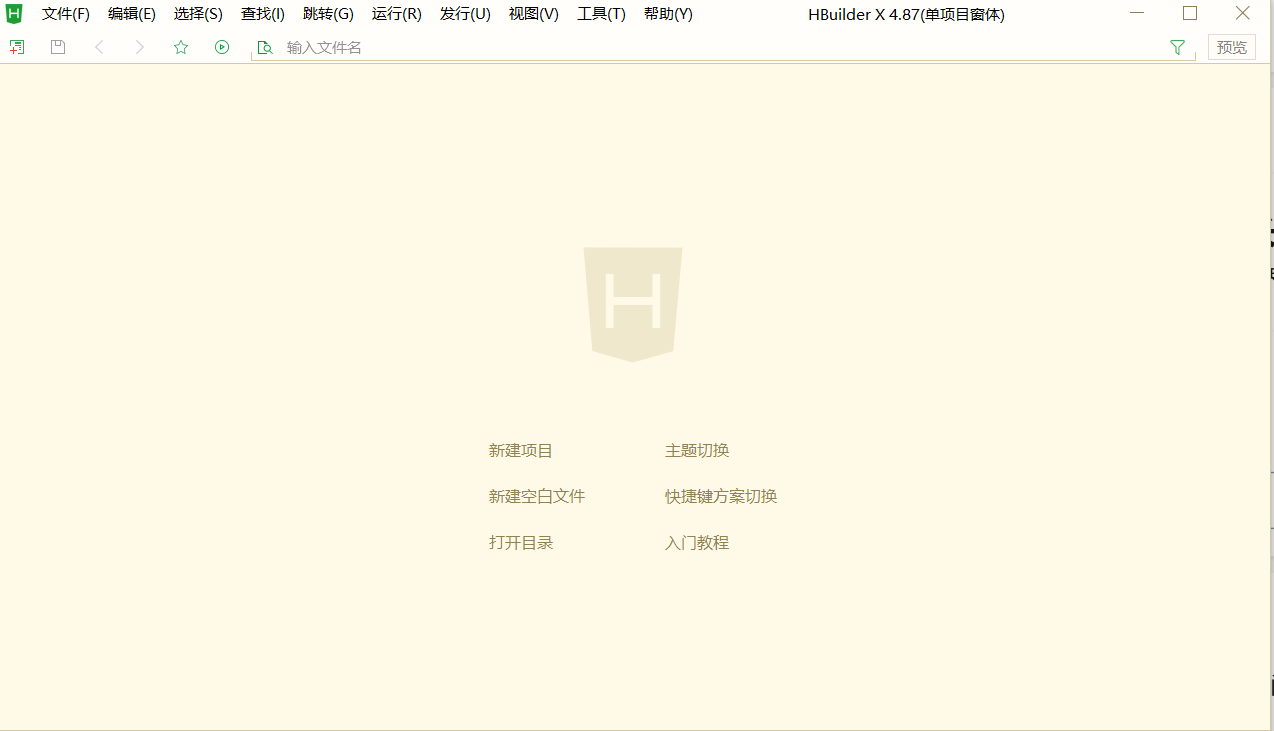This screenshot has height=731, width=1274.
Task: Click the star bookmark icon
Action: (x=181, y=47)
